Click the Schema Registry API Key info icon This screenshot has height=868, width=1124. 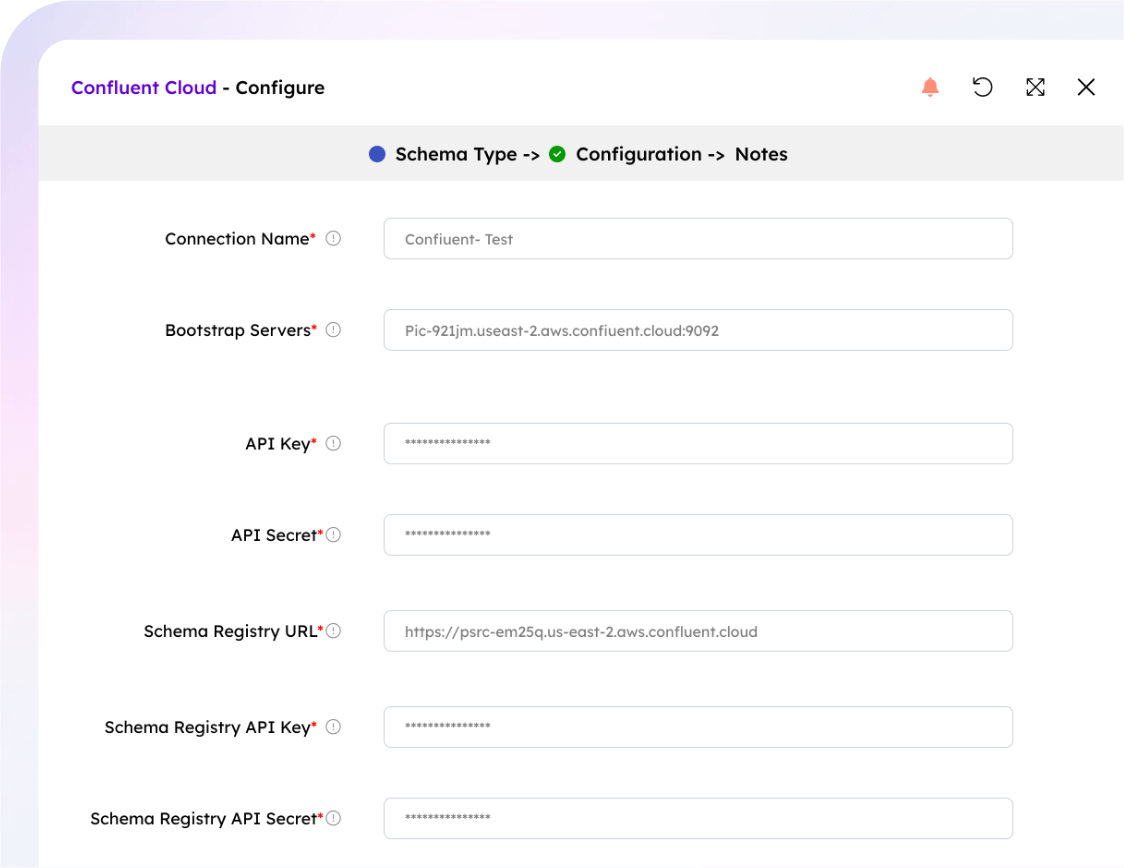[x=333, y=727]
